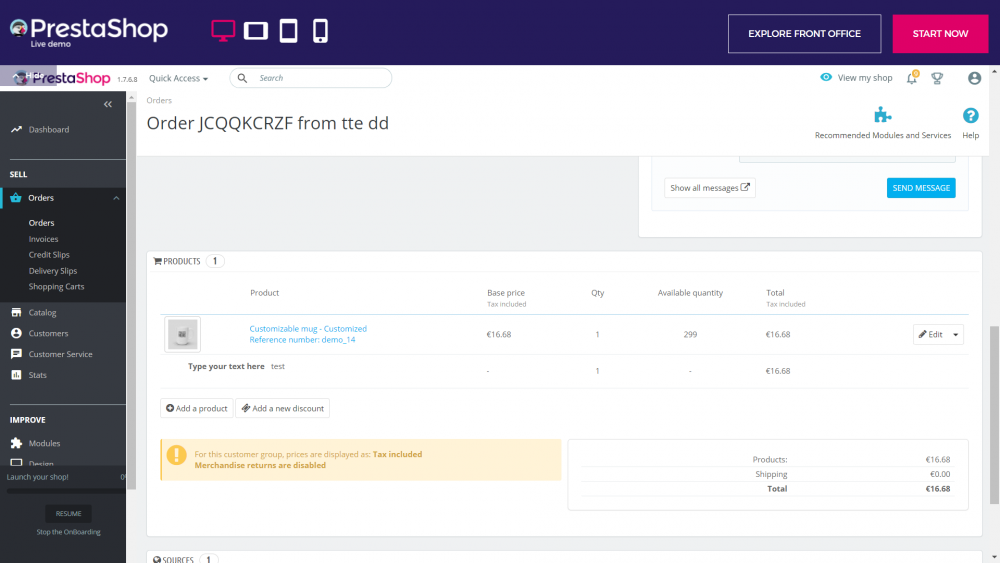Screen dimensions: 1000x563
Task: Open Help question mark icon
Action: pos(970,116)
